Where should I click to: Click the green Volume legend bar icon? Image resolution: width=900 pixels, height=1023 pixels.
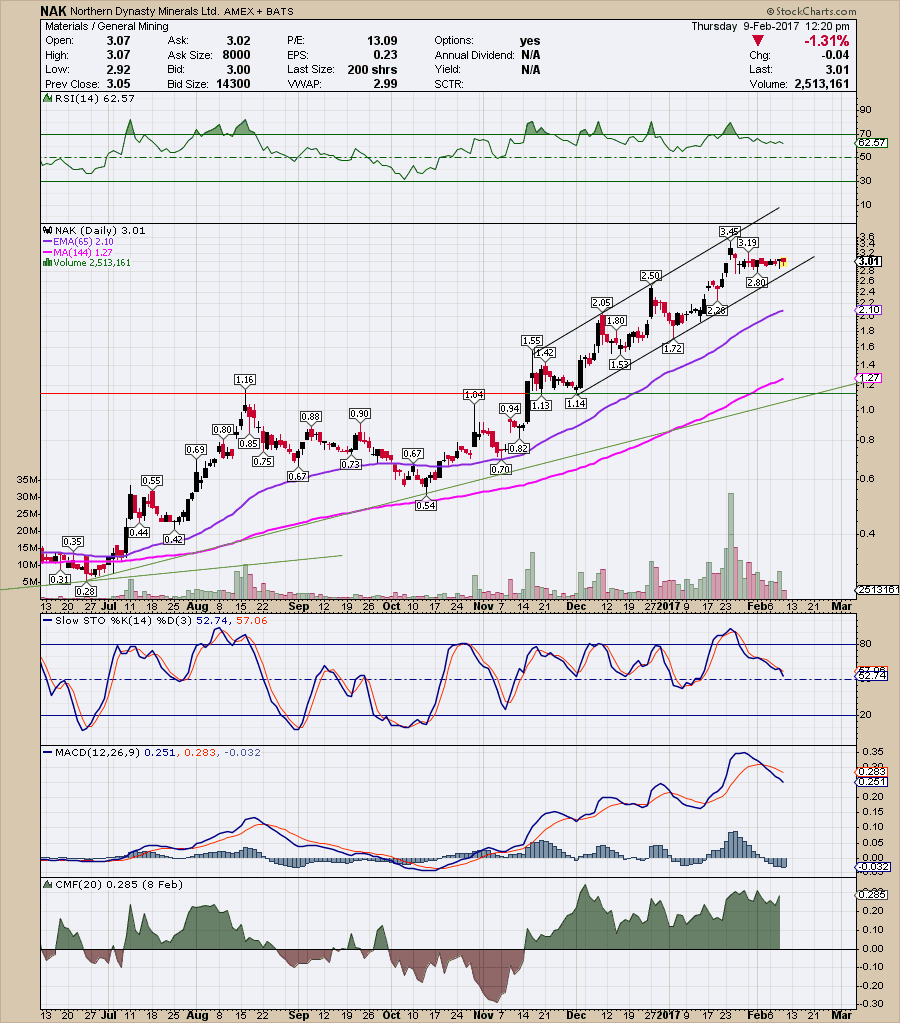[x=47, y=263]
